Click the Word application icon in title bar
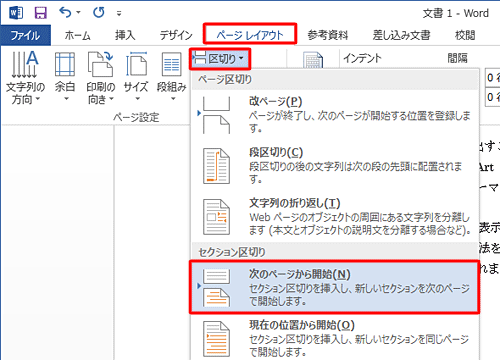Viewport: 500px width, 360px height. pos(16,13)
